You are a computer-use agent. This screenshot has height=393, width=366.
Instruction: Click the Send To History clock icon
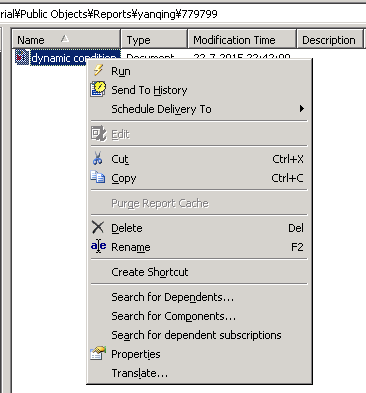click(x=98, y=89)
